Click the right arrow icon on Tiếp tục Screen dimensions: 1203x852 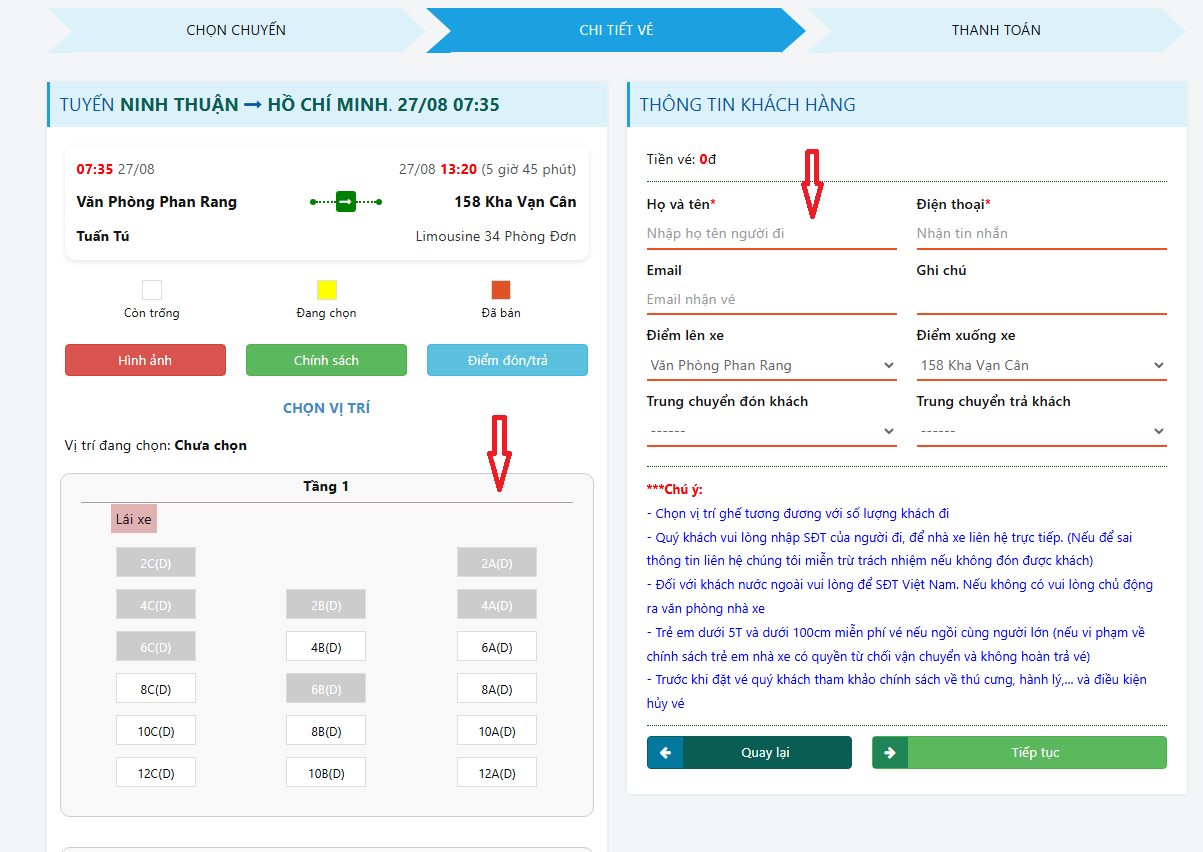[890, 753]
